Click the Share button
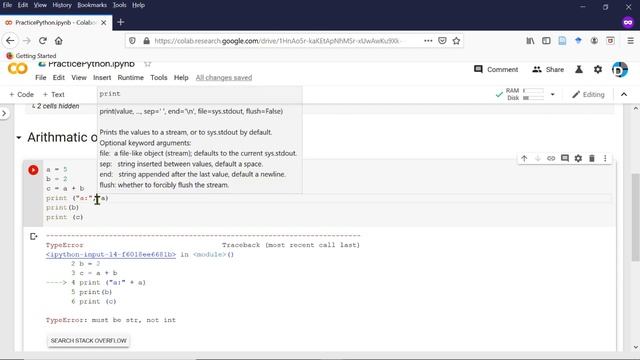This screenshot has height=360, width=640. click(x=548, y=69)
